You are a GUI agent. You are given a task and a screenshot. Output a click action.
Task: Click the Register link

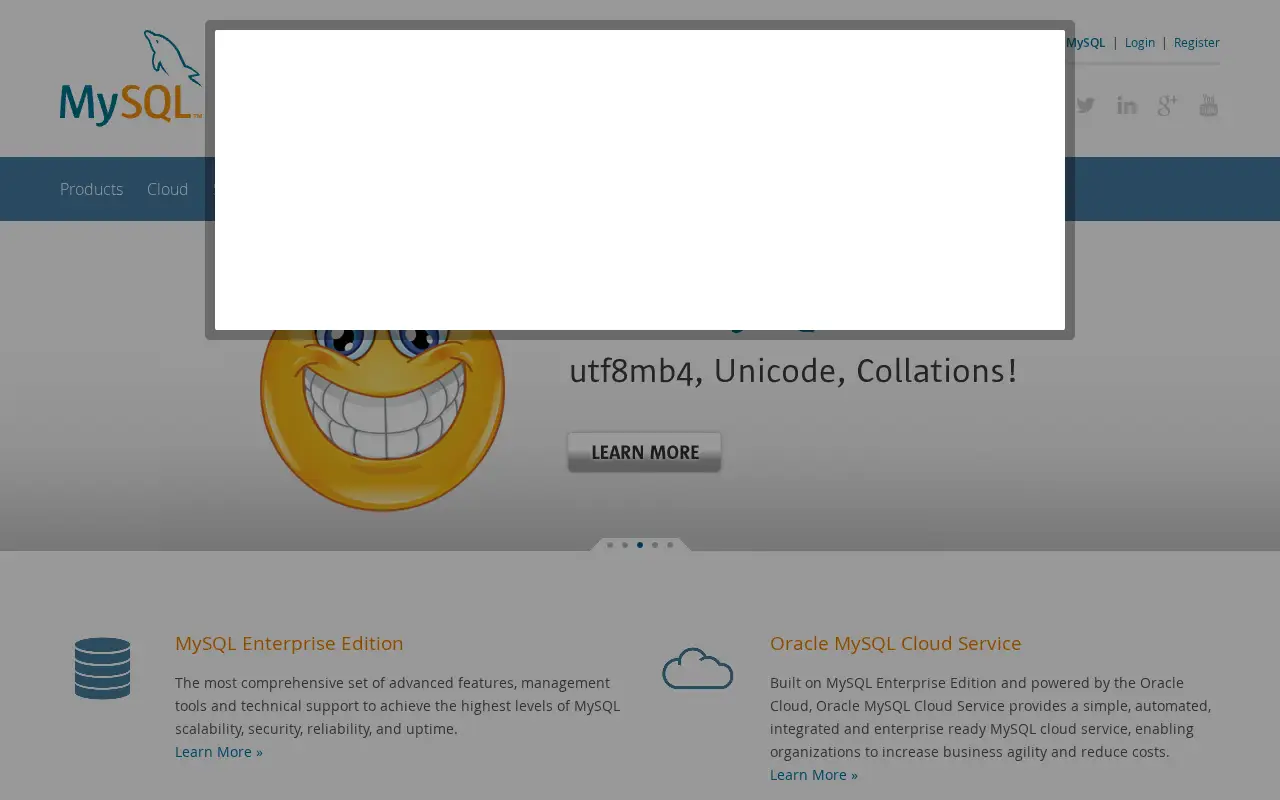point(1197,42)
